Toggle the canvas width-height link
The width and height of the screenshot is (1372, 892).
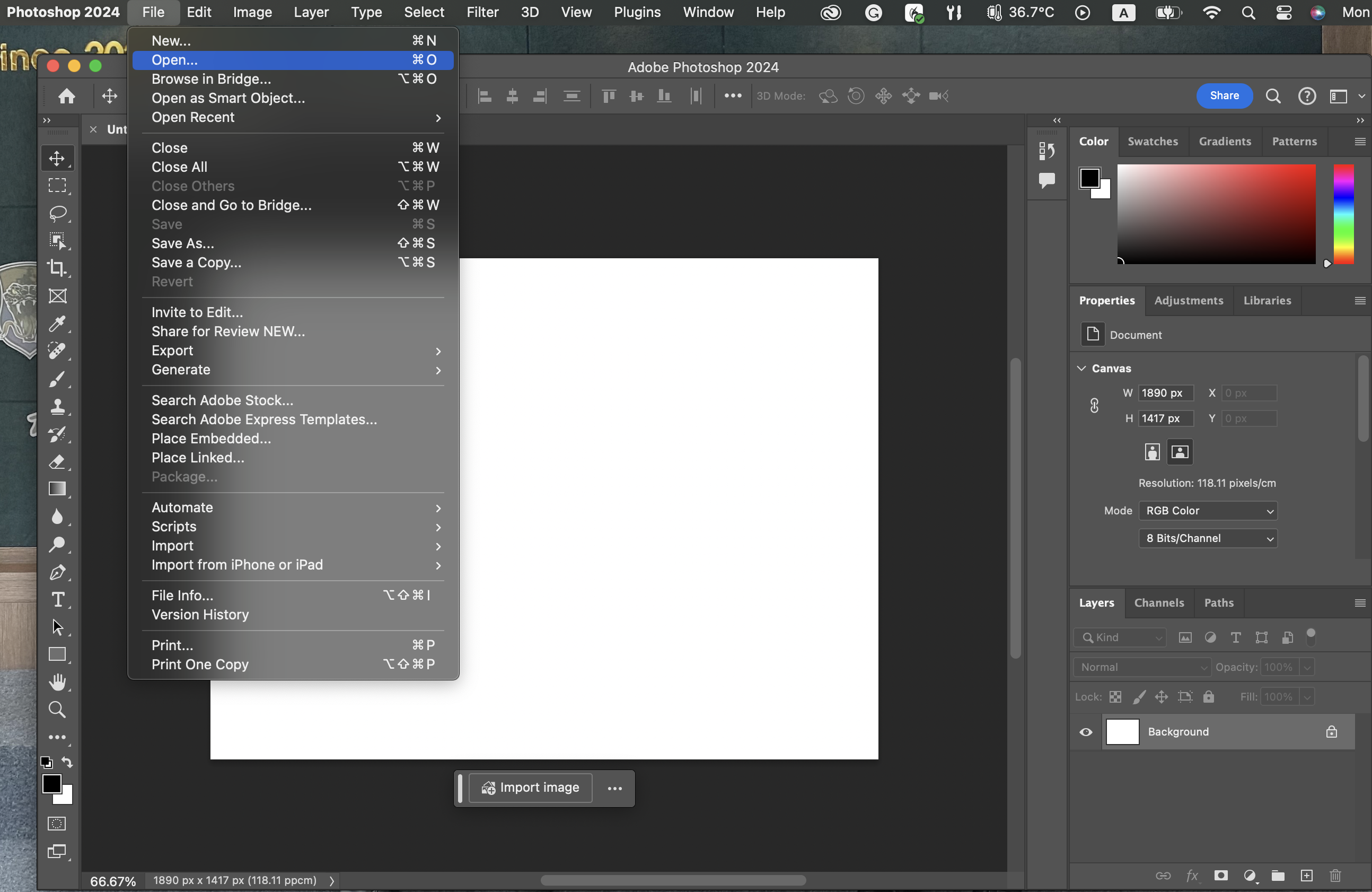[x=1094, y=405]
